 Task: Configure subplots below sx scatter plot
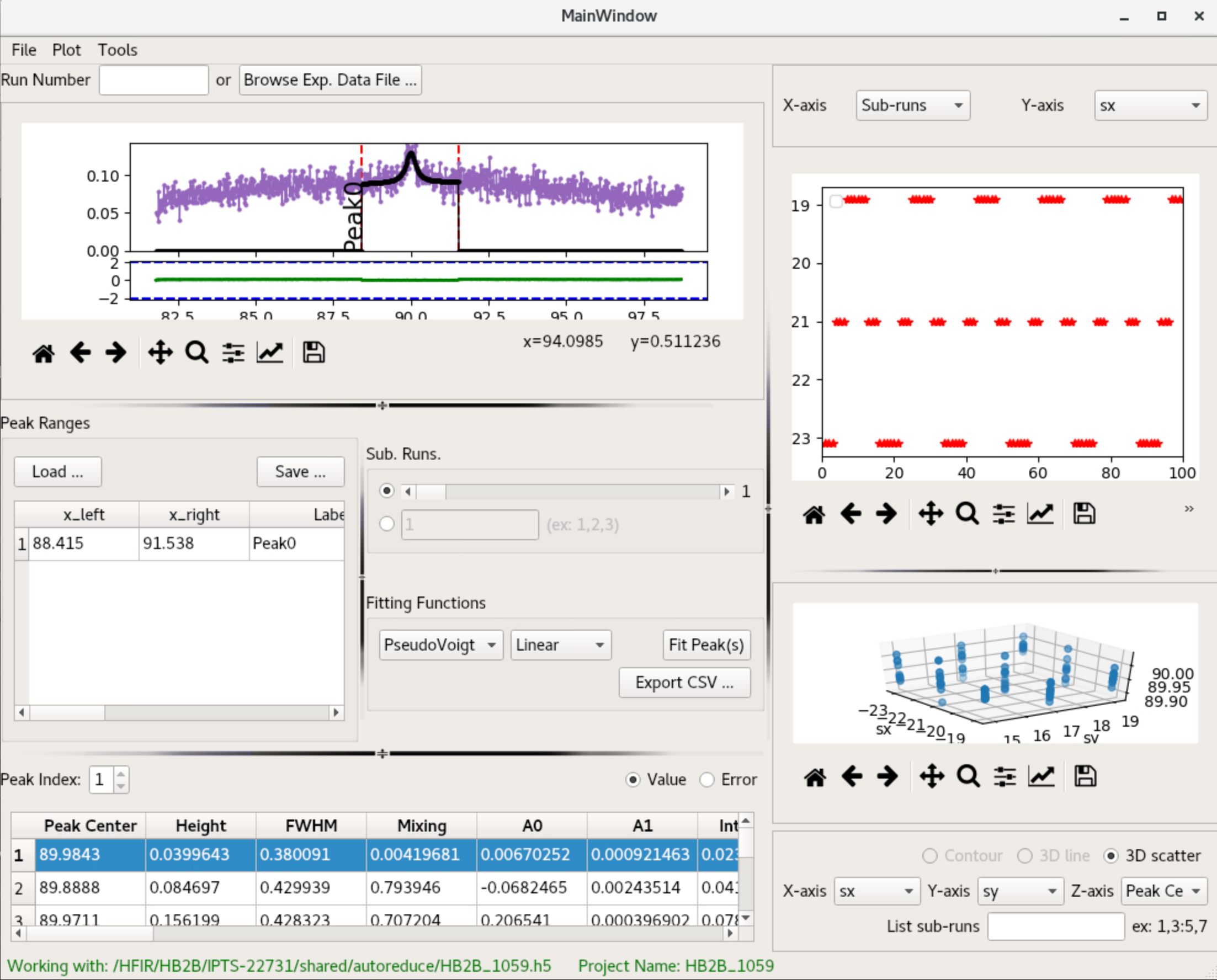1003,515
